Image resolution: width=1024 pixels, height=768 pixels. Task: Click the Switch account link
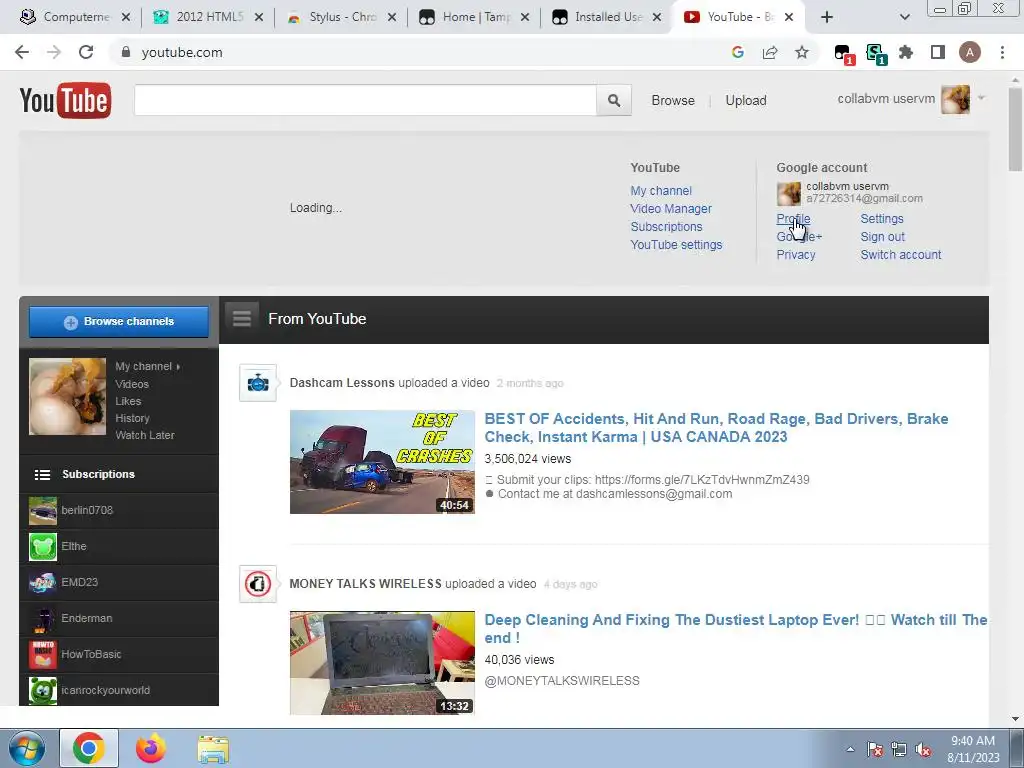point(901,255)
